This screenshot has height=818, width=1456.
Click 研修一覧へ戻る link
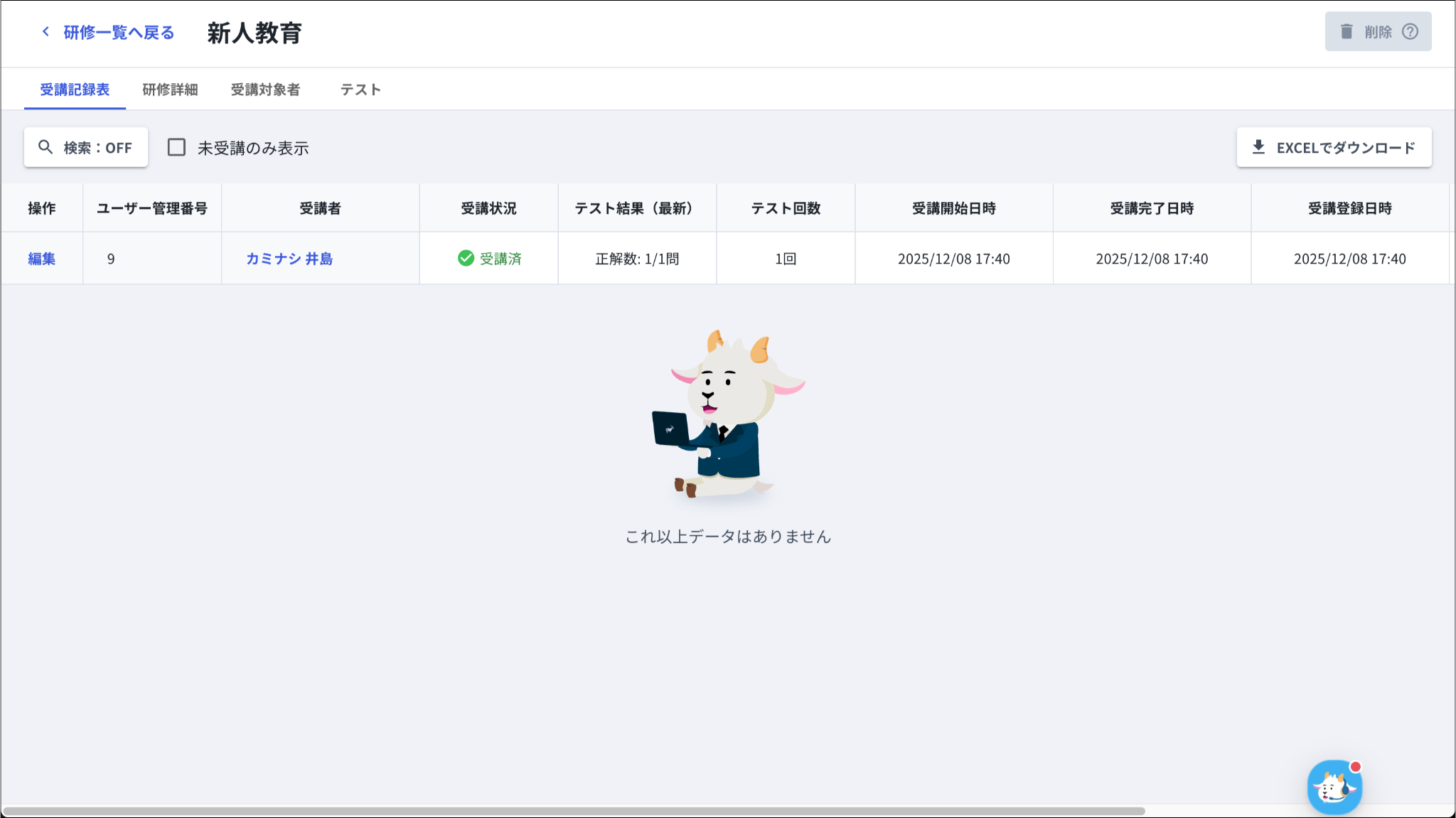tap(118, 33)
